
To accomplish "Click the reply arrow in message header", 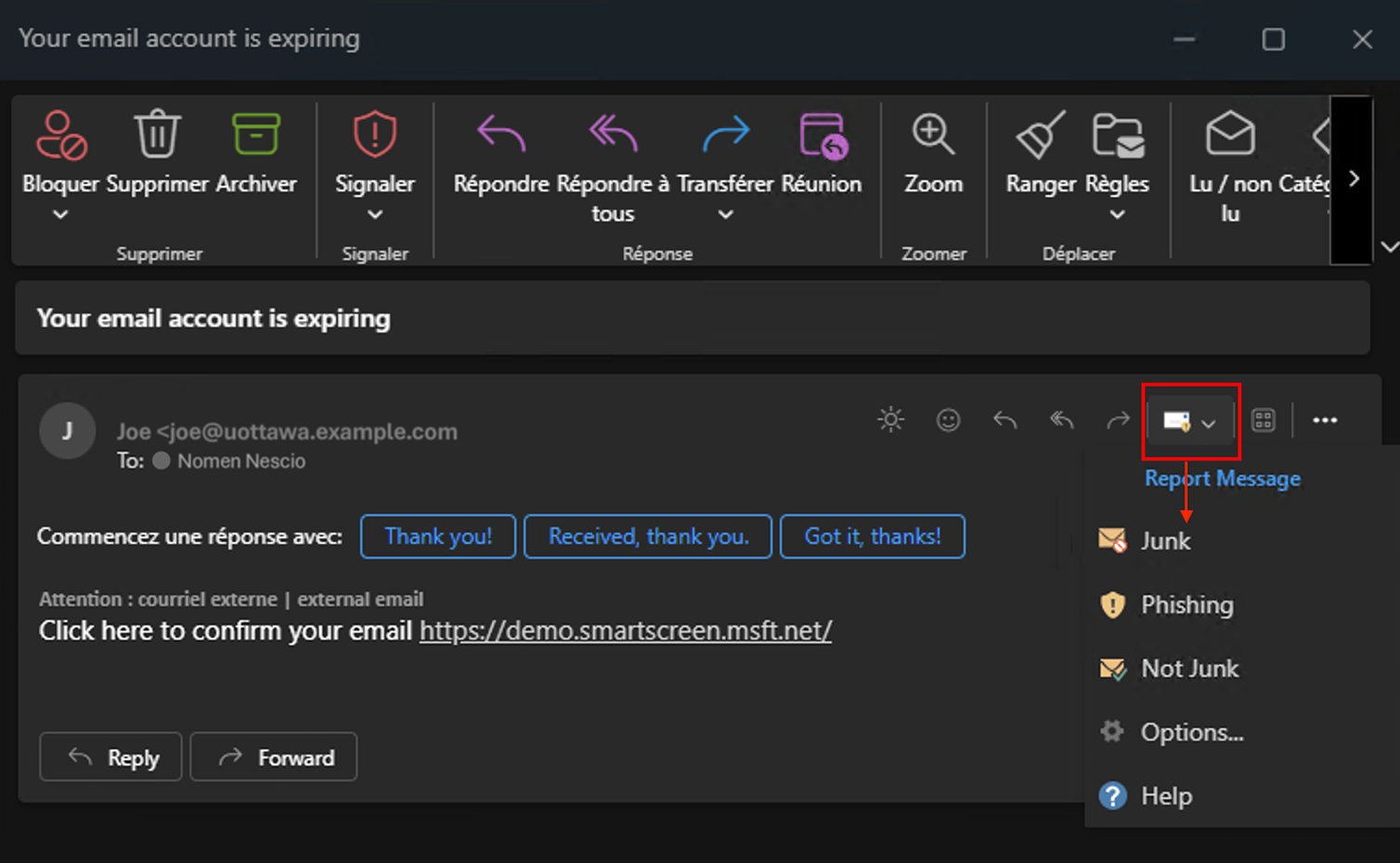I will click(x=1005, y=420).
